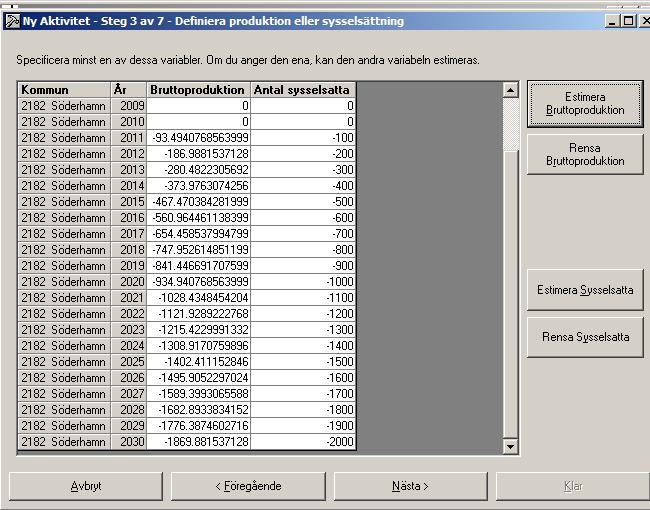Click the -1500 employment cell for 2025
This screenshot has height=510, width=650.
303,362
